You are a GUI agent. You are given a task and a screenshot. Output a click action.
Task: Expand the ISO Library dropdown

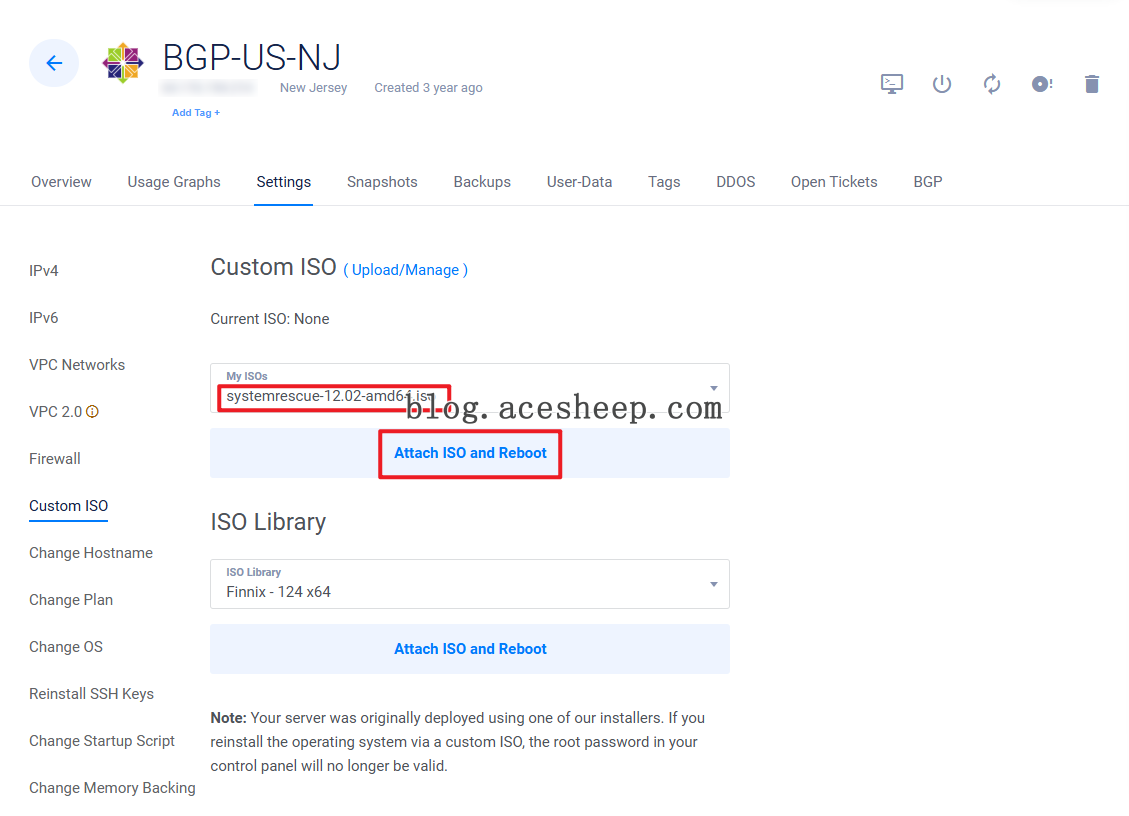pyautogui.click(x=714, y=584)
